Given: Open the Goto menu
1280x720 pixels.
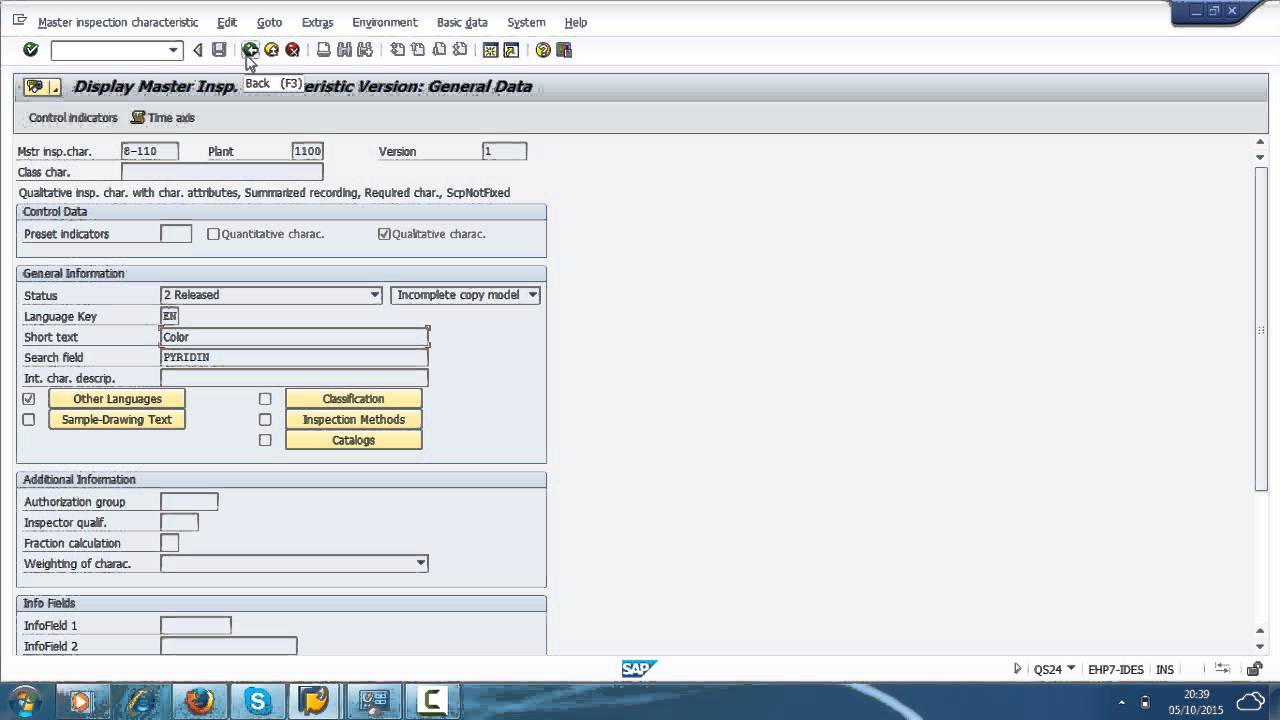Looking at the screenshot, I should (x=269, y=22).
